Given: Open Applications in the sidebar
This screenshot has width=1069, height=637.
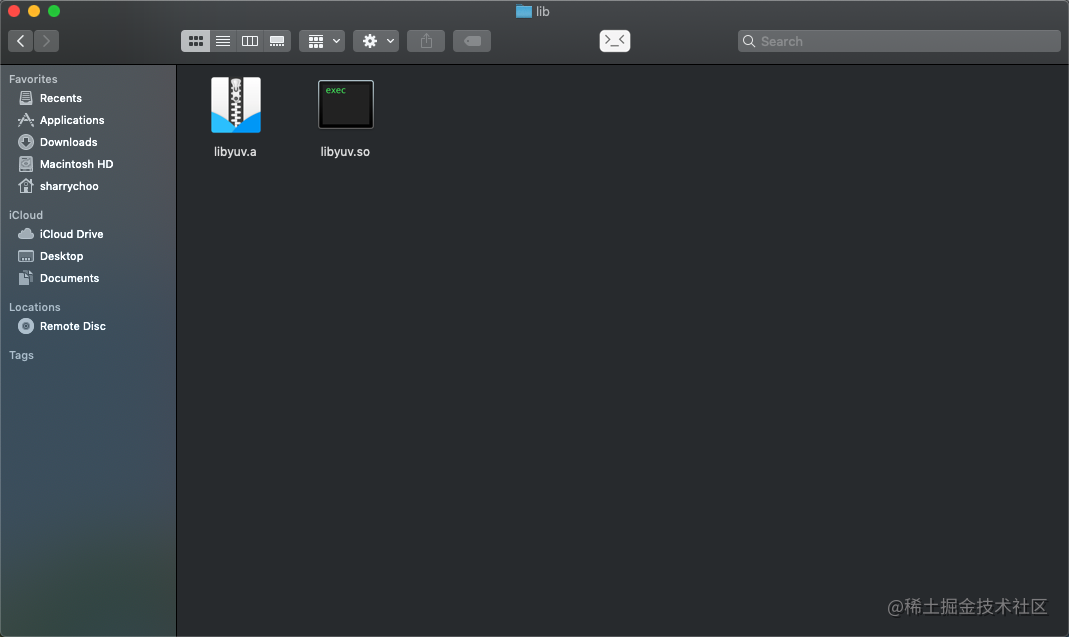Looking at the screenshot, I should 71,120.
